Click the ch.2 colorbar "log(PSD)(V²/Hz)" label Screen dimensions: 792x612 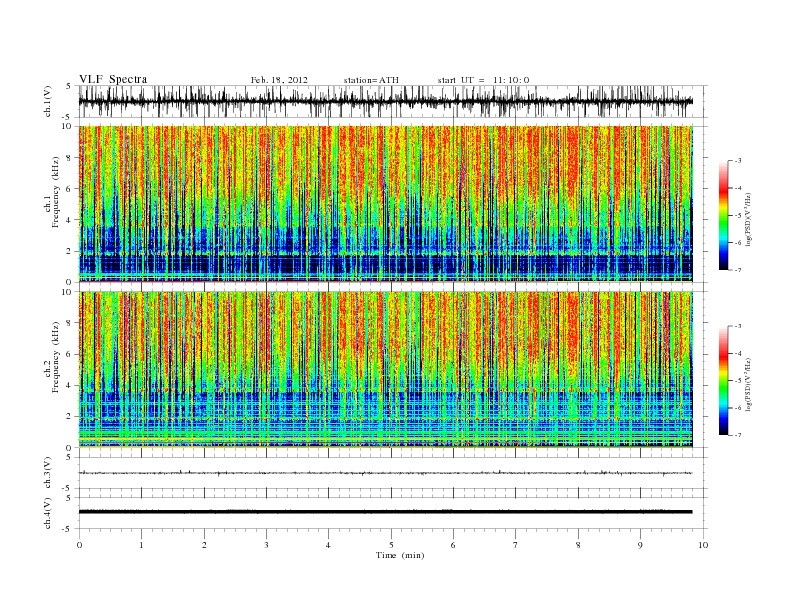pos(748,384)
